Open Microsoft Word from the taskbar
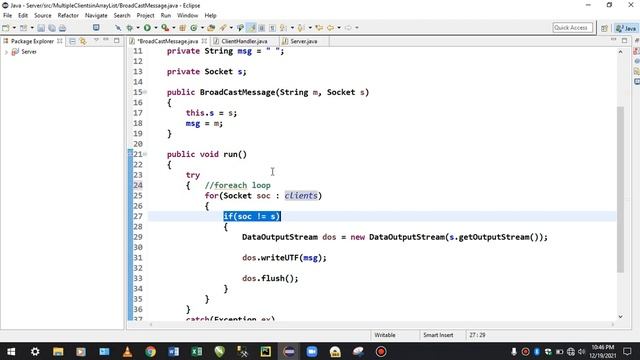 point(173,351)
